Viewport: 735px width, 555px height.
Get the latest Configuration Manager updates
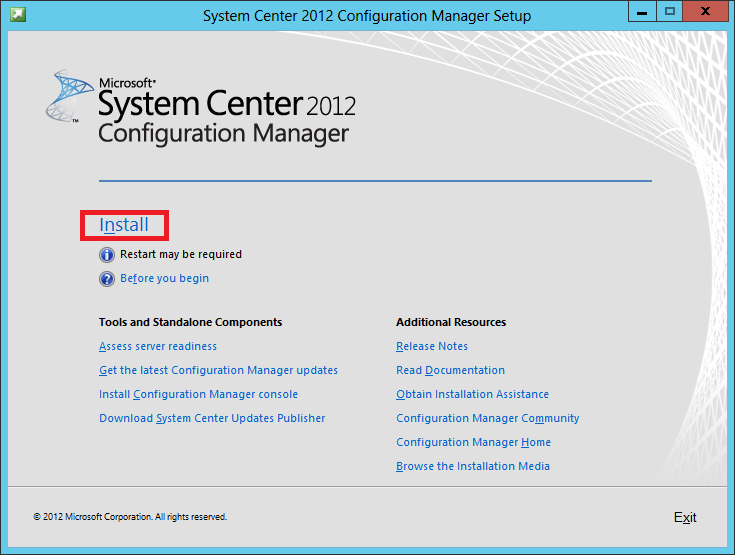pyautogui.click(x=218, y=371)
